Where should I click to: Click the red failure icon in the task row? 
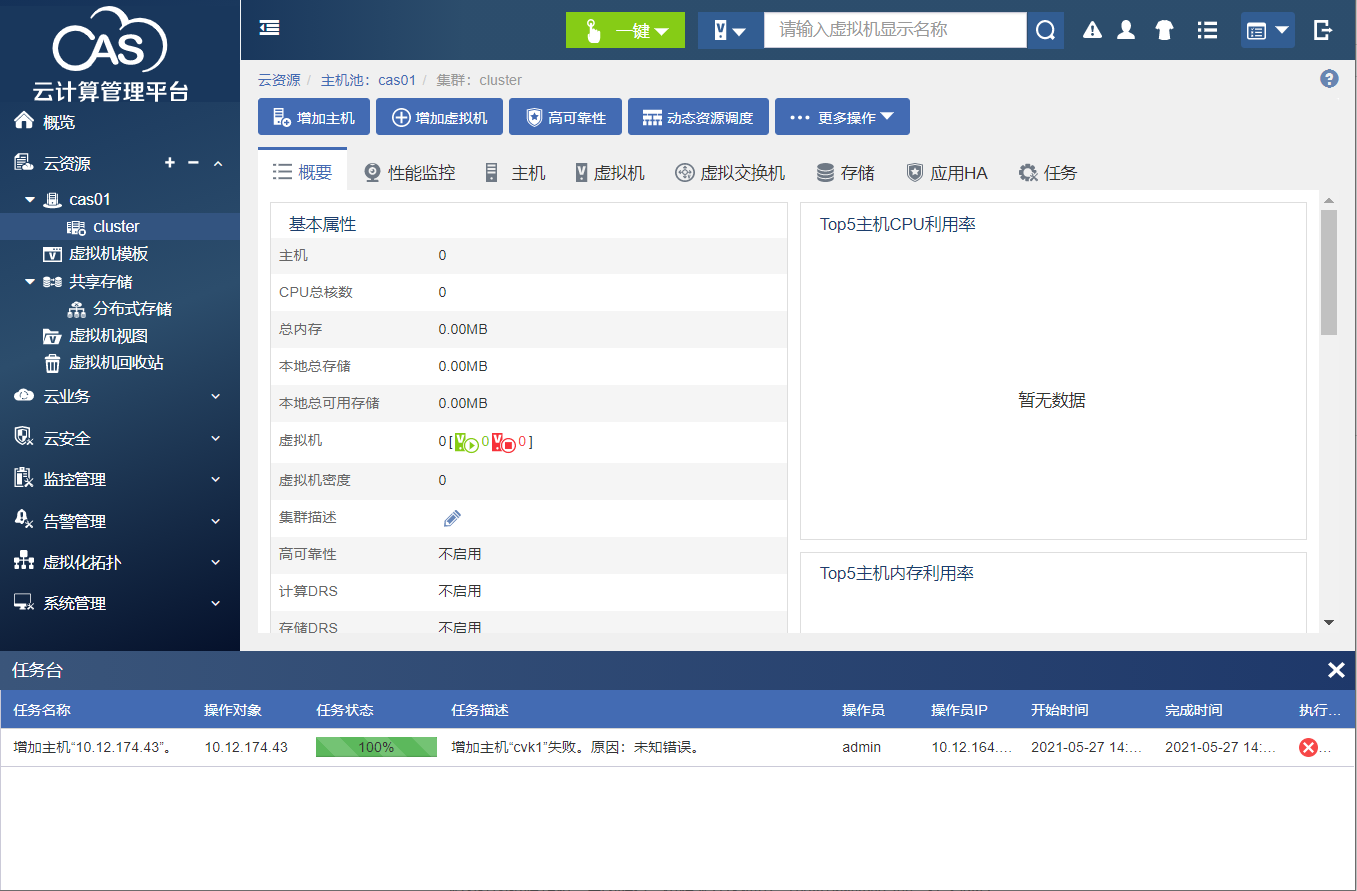pyautogui.click(x=1308, y=747)
